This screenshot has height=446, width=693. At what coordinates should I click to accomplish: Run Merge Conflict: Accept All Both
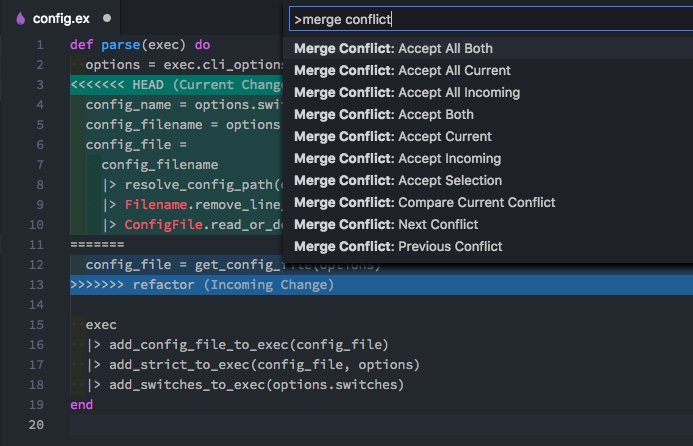[x=488, y=48]
